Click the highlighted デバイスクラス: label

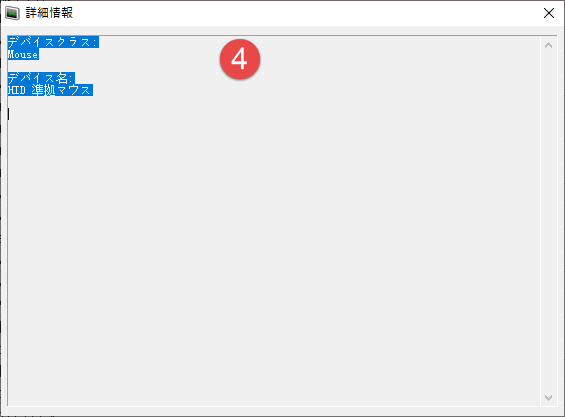53,42
